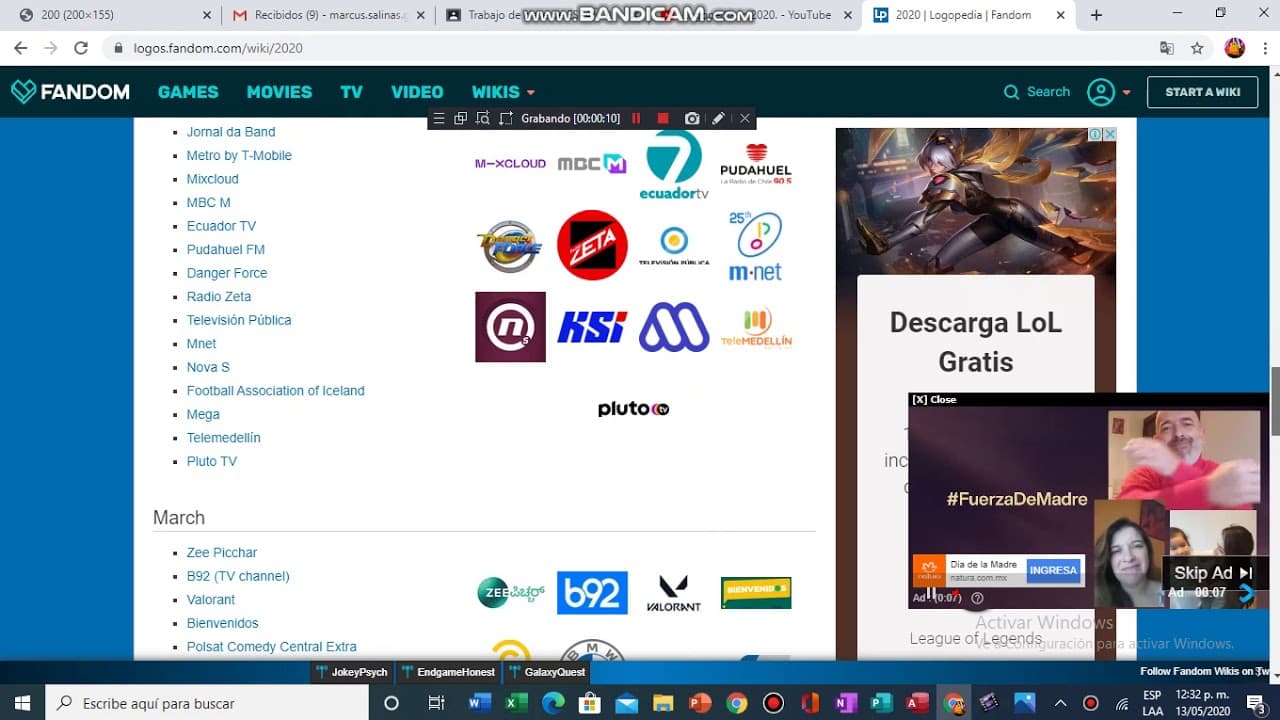Click the page vertical scrollbar thumb

tap(1275, 401)
